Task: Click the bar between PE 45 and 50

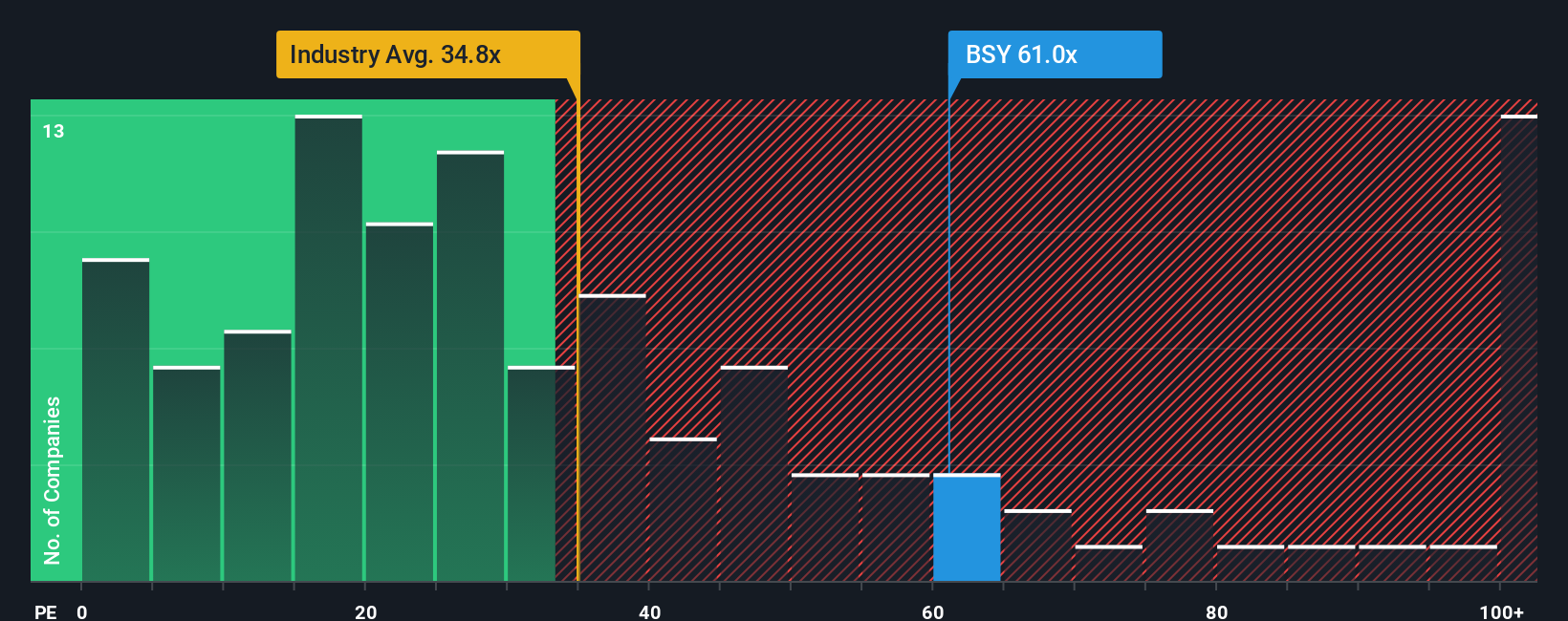Action: [x=754, y=473]
